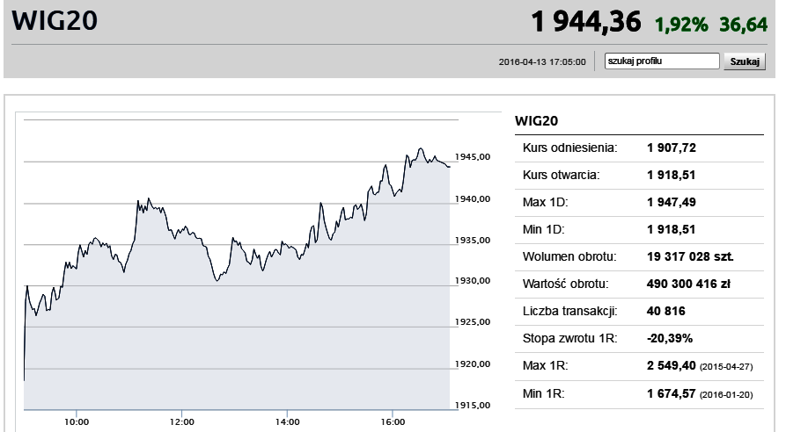Click the 'Wolumen obrotu:' label
This screenshot has width=786, height=432.
(x=569, y=257)
